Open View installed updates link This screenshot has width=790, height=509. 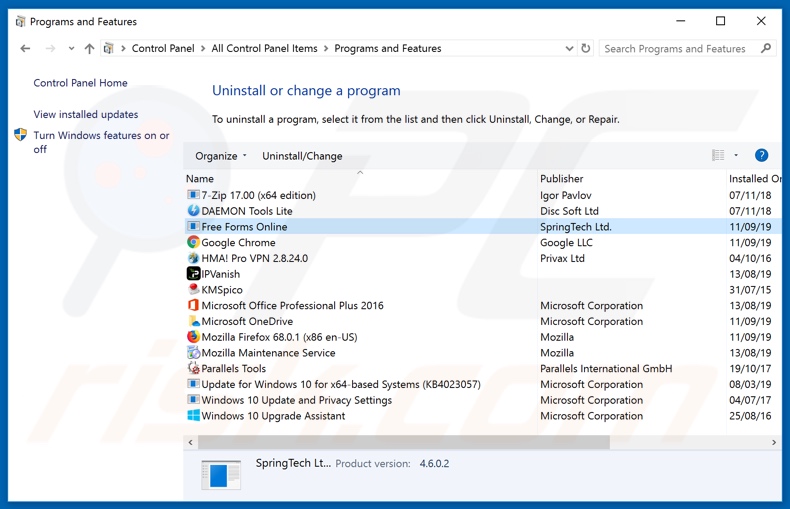86,114
